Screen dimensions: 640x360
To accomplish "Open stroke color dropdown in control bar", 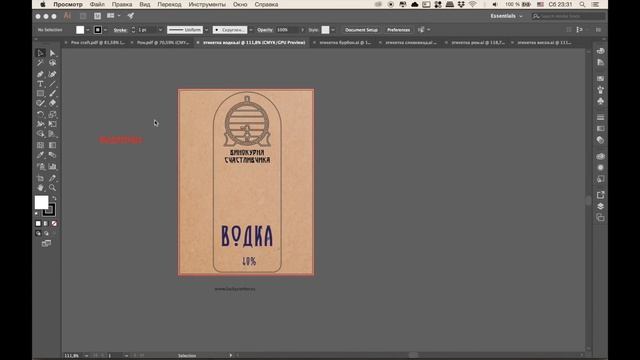I will point(106,30).
